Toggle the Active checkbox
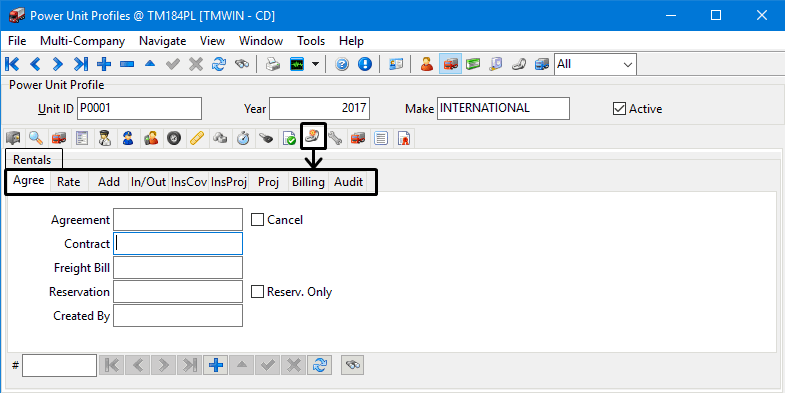The height and width of the screenshot is (393, 785). click(619, 109)
